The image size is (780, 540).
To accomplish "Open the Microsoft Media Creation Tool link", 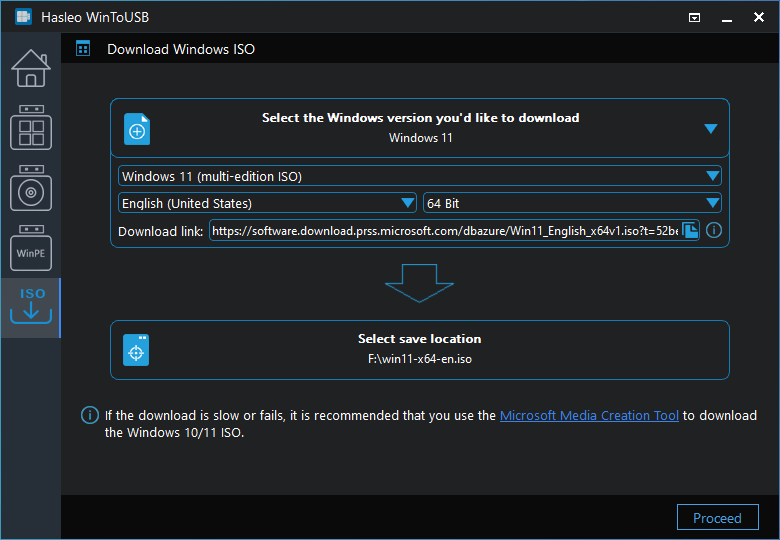I will [x=589, y=415].
